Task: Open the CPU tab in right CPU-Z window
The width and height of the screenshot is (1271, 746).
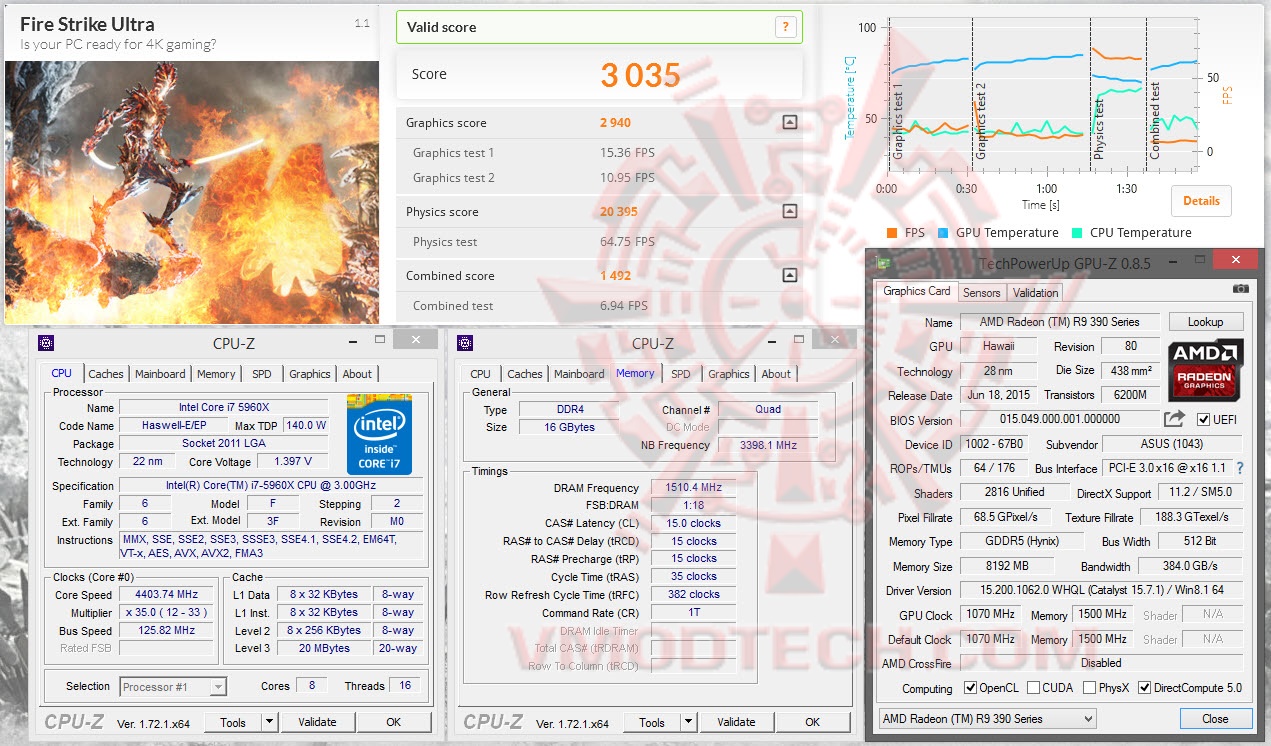Action: (481, 374)
